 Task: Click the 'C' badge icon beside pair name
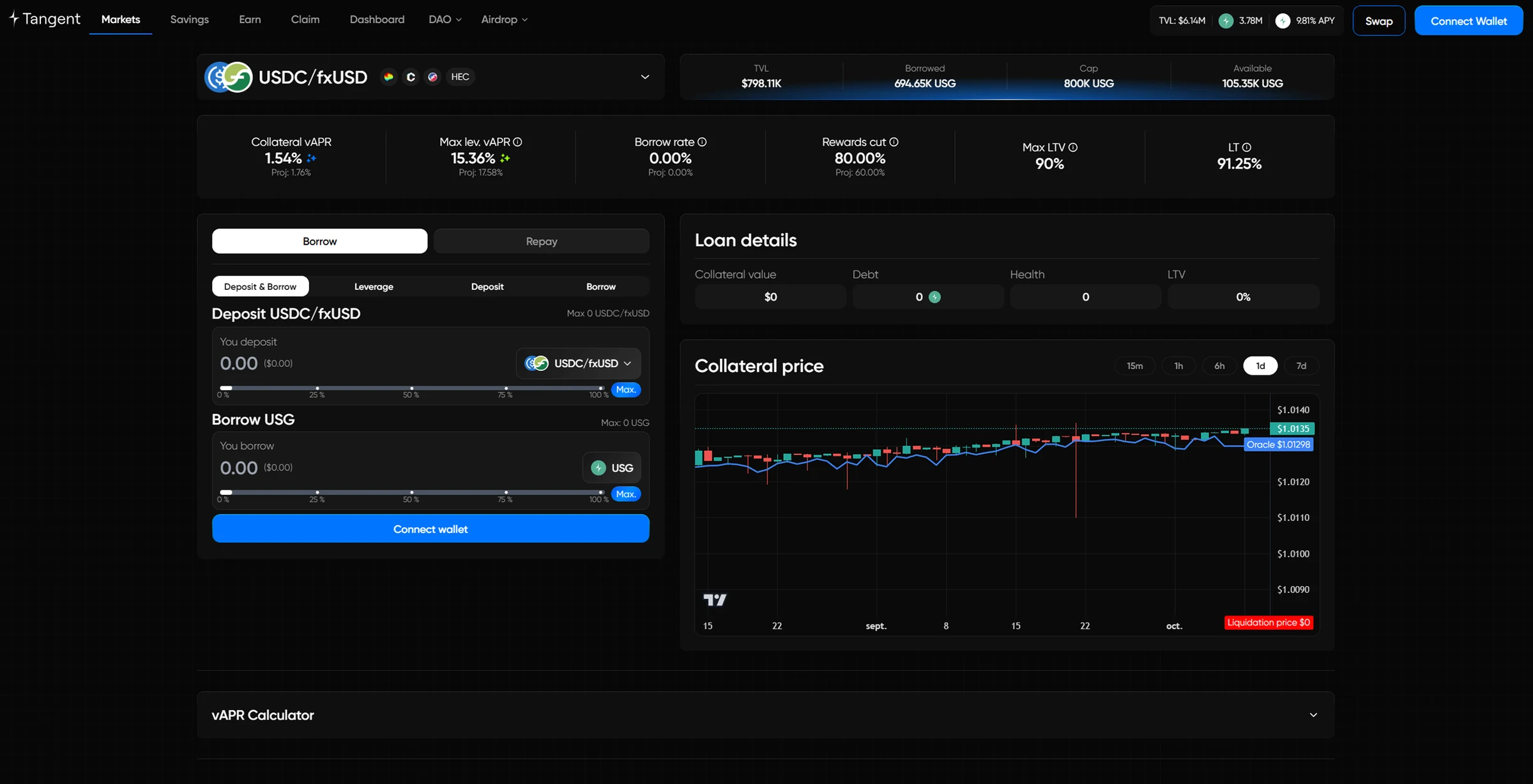pyautogui.click(x=411, y=77)
